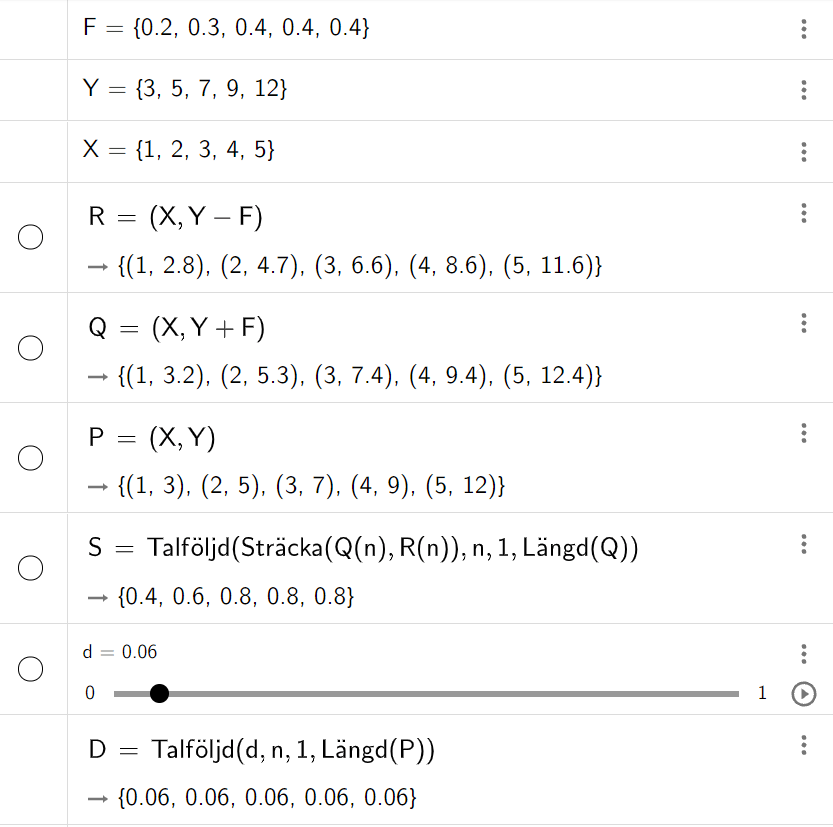Screen dimensions: 833x827
Task: Toggle visibility of point list R
Action: pos(31,238)
